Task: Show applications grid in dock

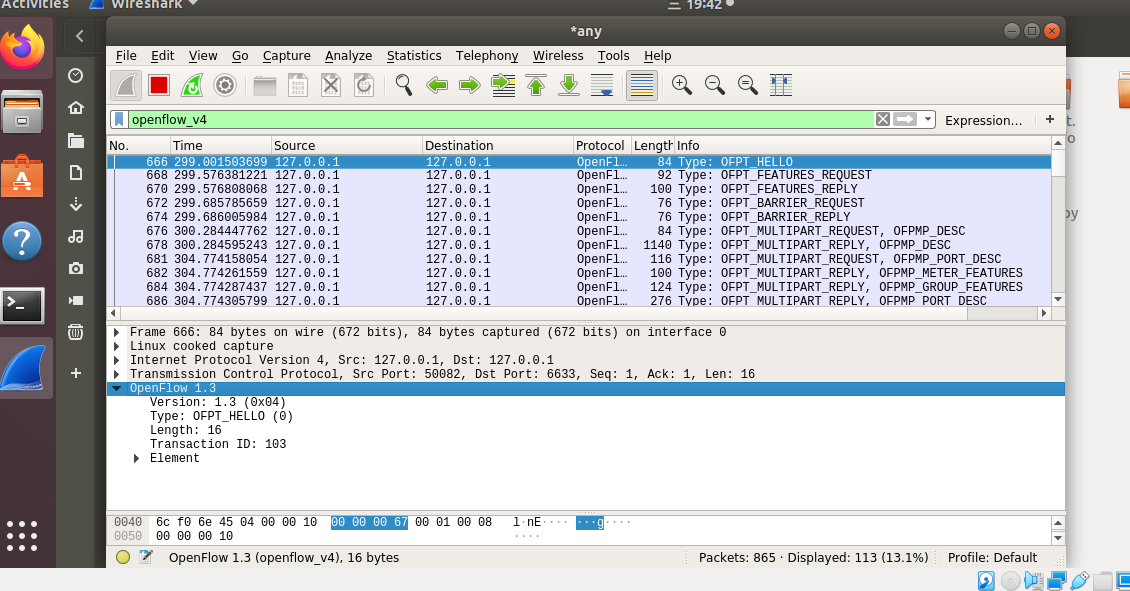Action: point(22,536)
